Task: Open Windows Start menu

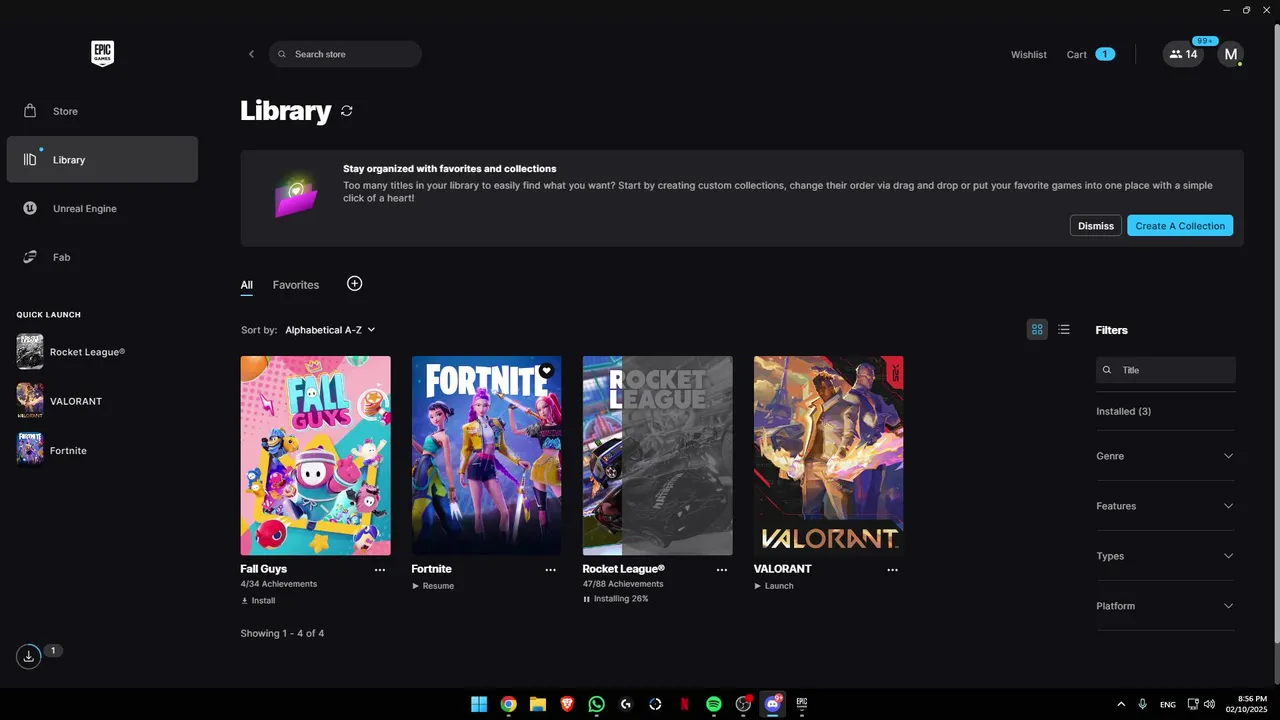Action: click(479, 704)
